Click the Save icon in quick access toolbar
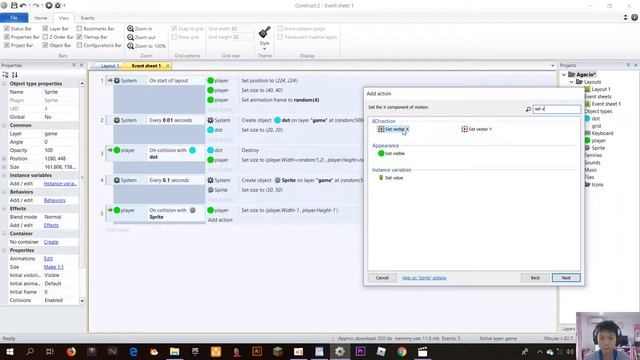 point(14,5)
